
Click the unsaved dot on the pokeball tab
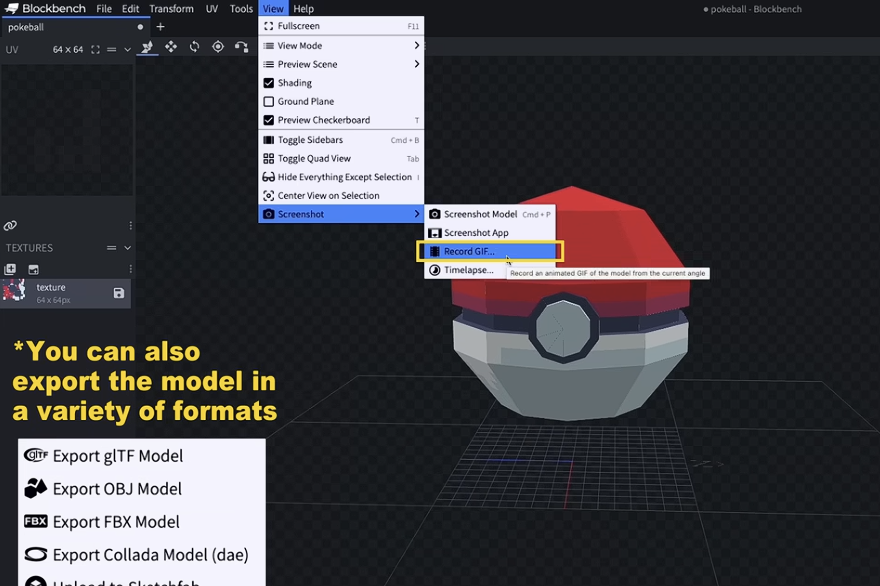140,27
